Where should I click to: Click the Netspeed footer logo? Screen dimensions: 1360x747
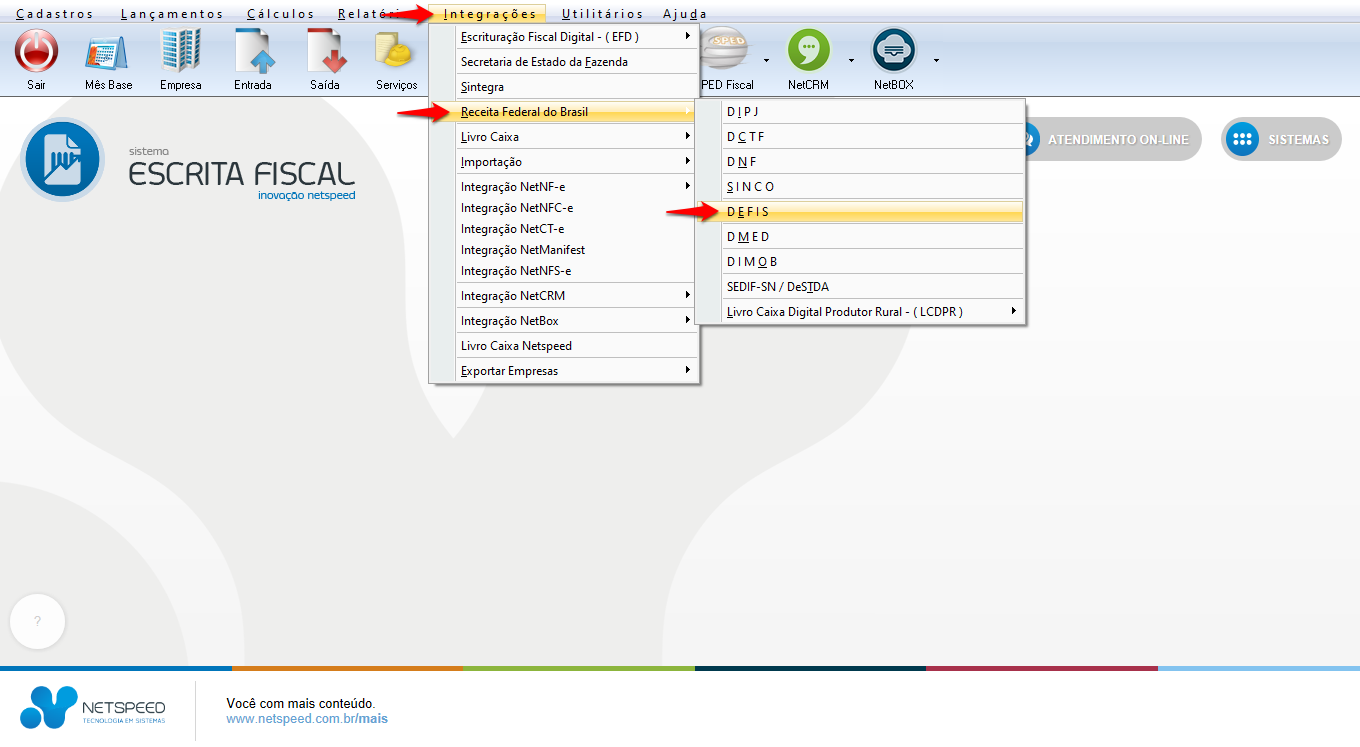coord(93,707)
